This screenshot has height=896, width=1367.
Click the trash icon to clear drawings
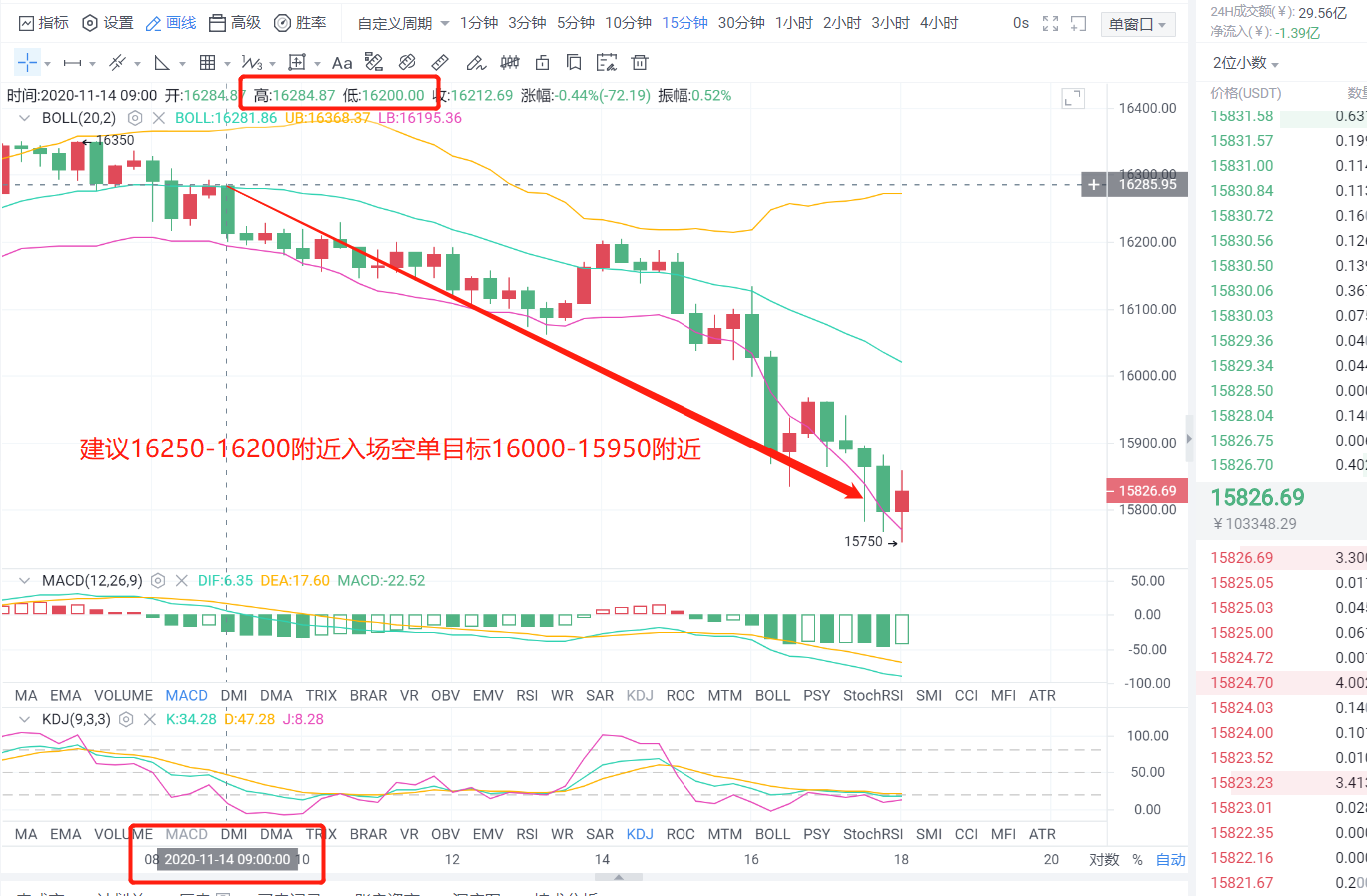point(640,62)
